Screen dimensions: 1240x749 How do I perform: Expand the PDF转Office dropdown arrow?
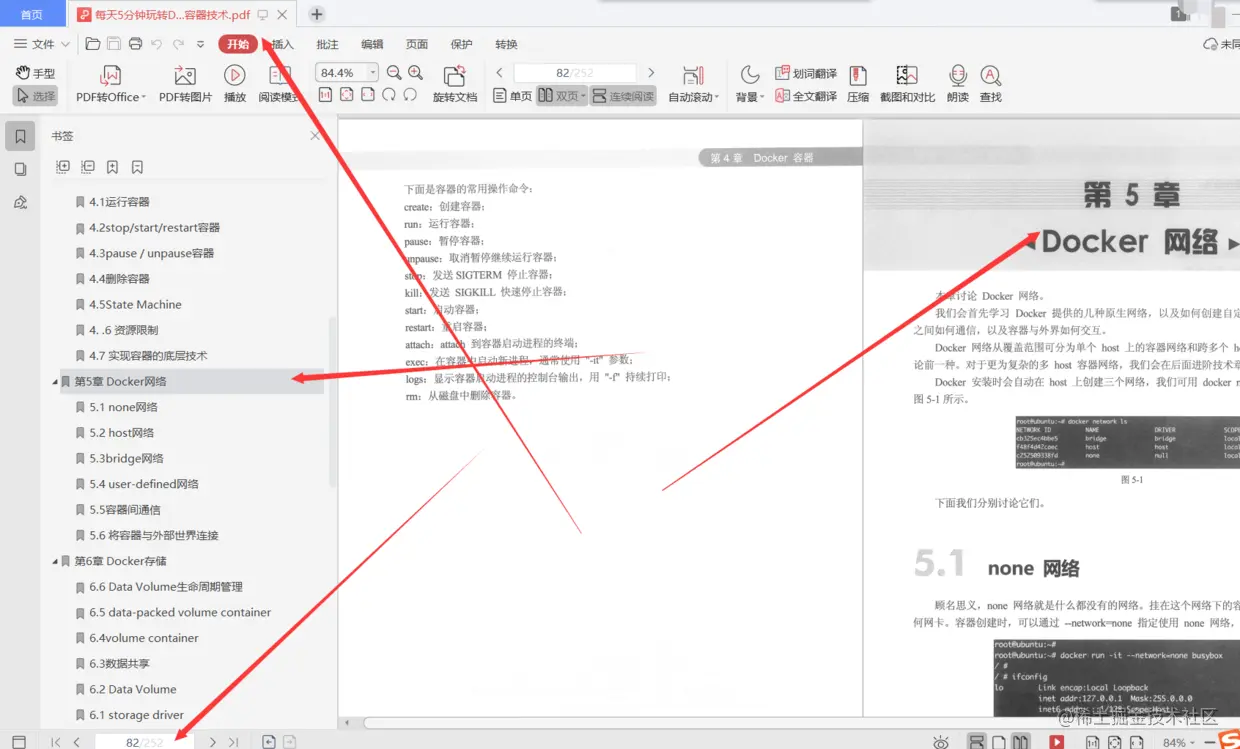(144, 98)
